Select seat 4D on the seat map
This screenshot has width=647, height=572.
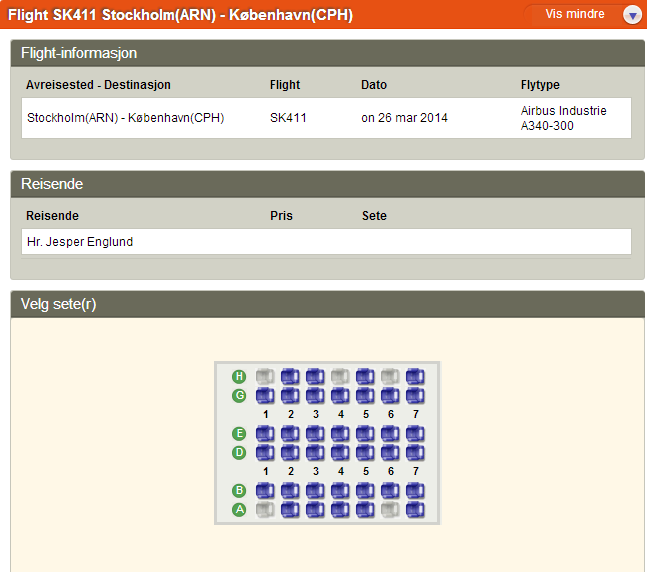point(340,453)
